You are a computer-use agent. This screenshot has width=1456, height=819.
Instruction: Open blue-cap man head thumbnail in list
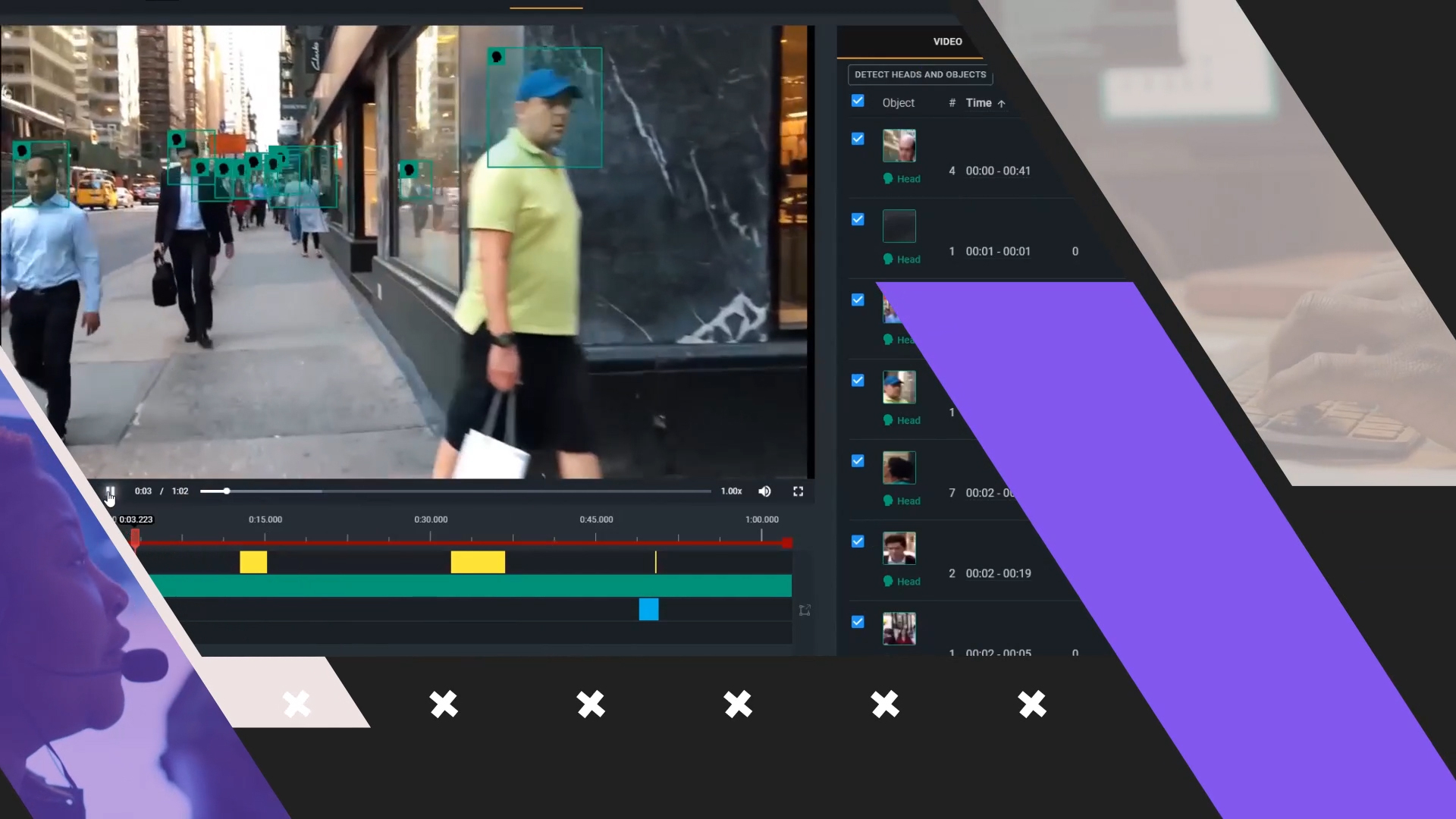[899, 388]
